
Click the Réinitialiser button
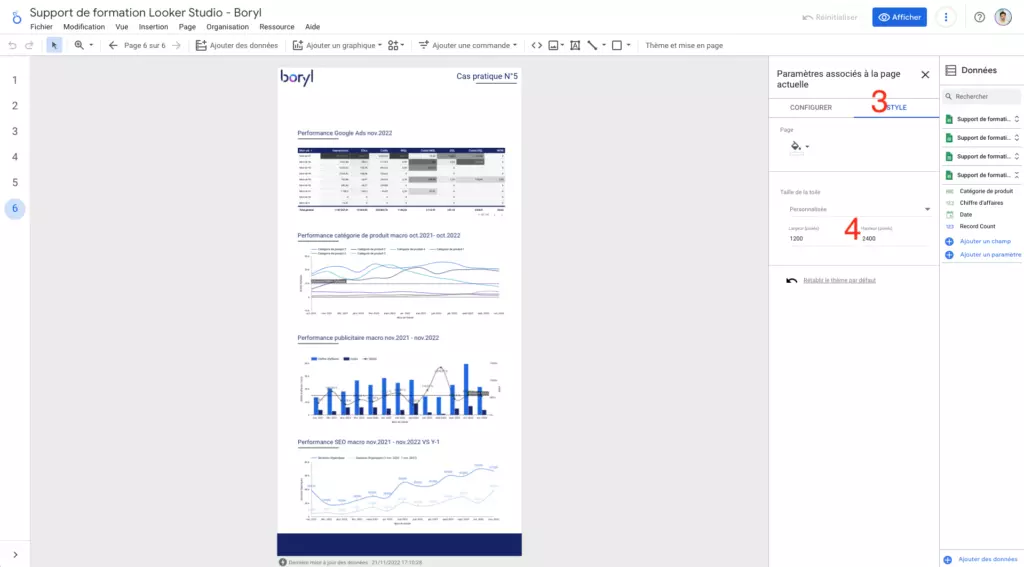(x=829, y=18)
